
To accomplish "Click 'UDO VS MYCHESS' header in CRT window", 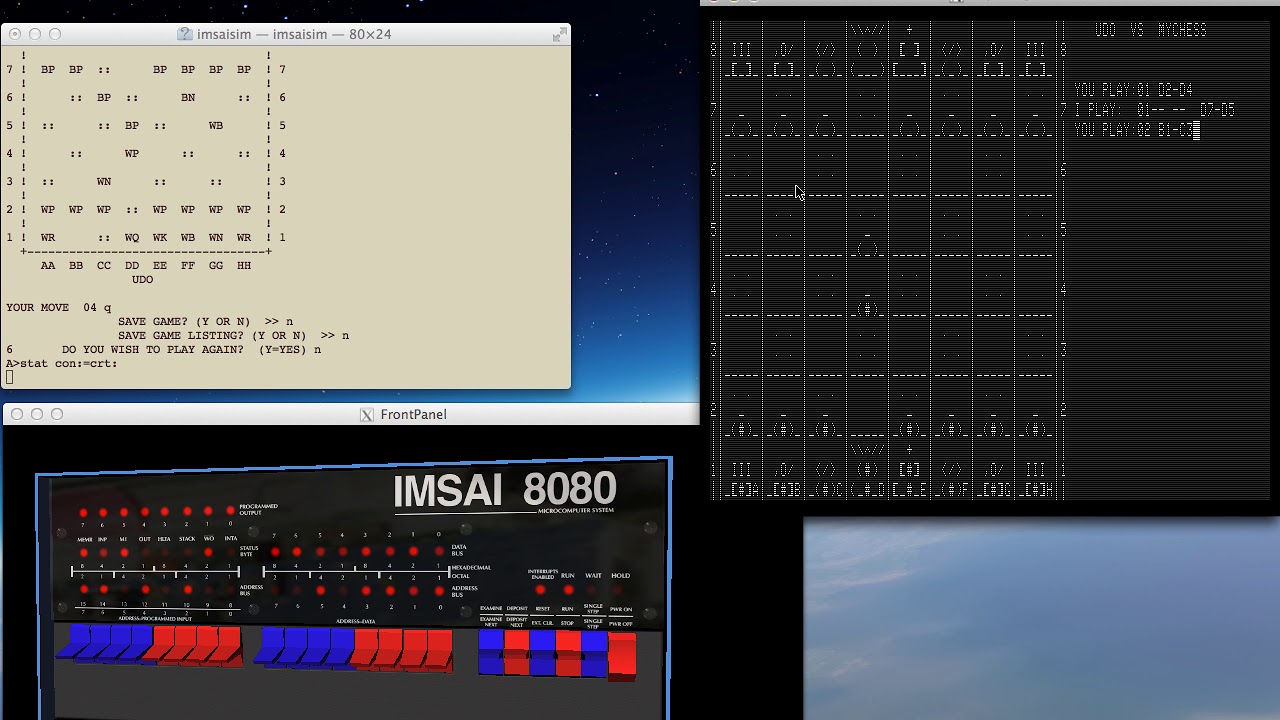I will click(x=1150, y=30).
